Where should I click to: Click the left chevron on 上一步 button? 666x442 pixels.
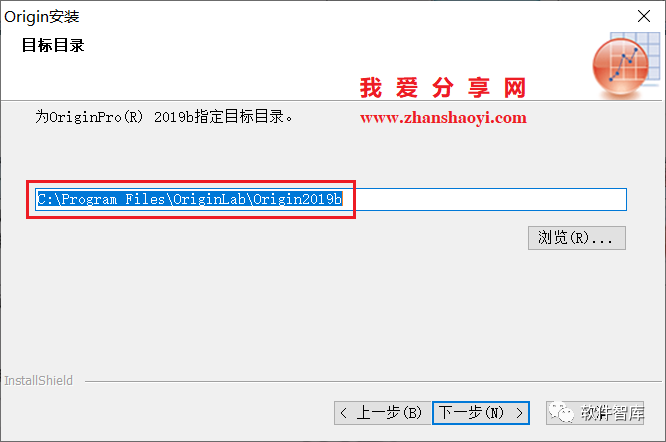click(344, 413)
